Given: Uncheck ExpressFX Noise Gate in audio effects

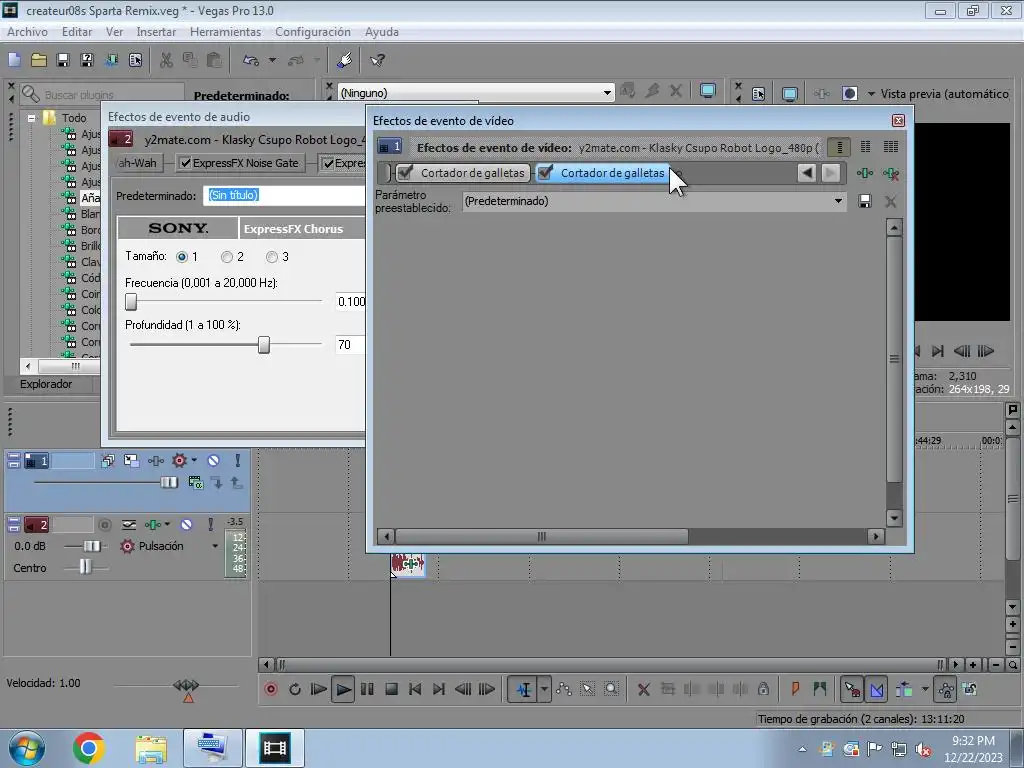Looking at the screenshot, I should (x=185, y=163).
